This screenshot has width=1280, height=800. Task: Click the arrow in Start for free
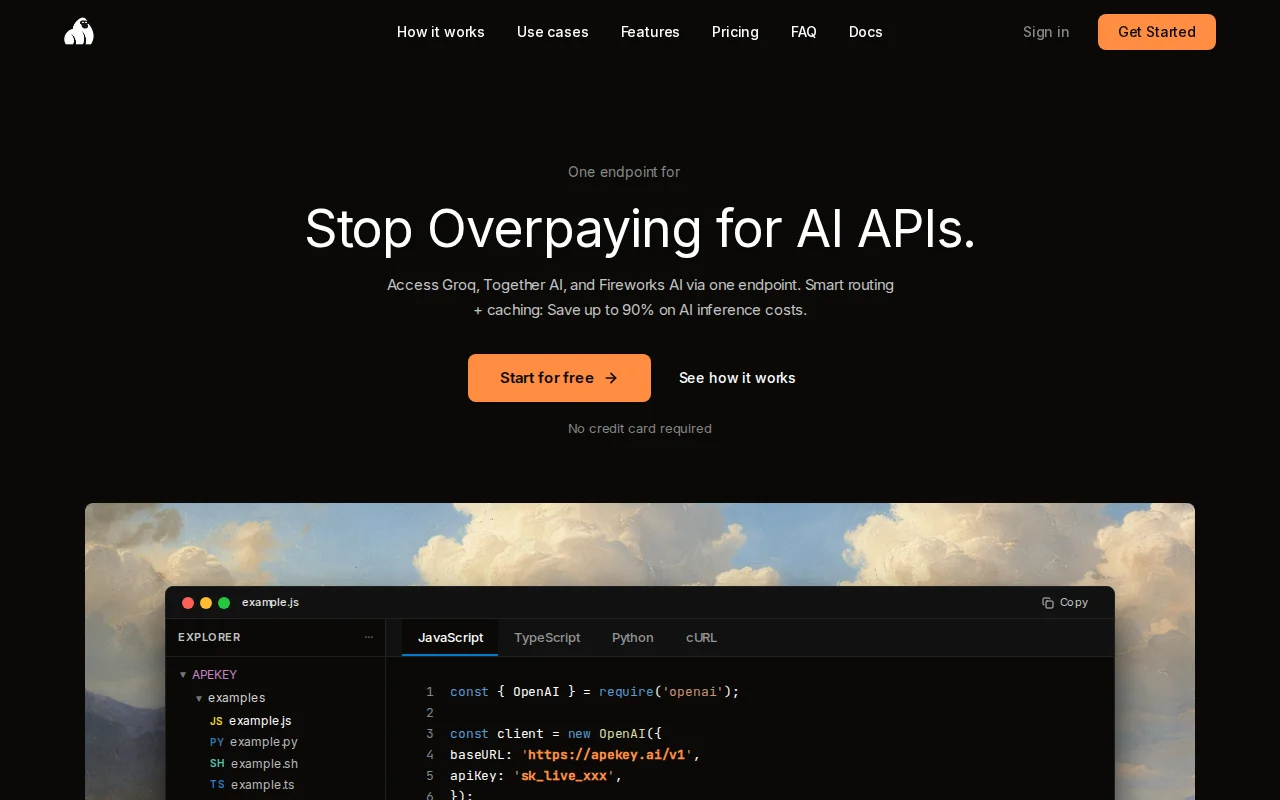(611, 378)
